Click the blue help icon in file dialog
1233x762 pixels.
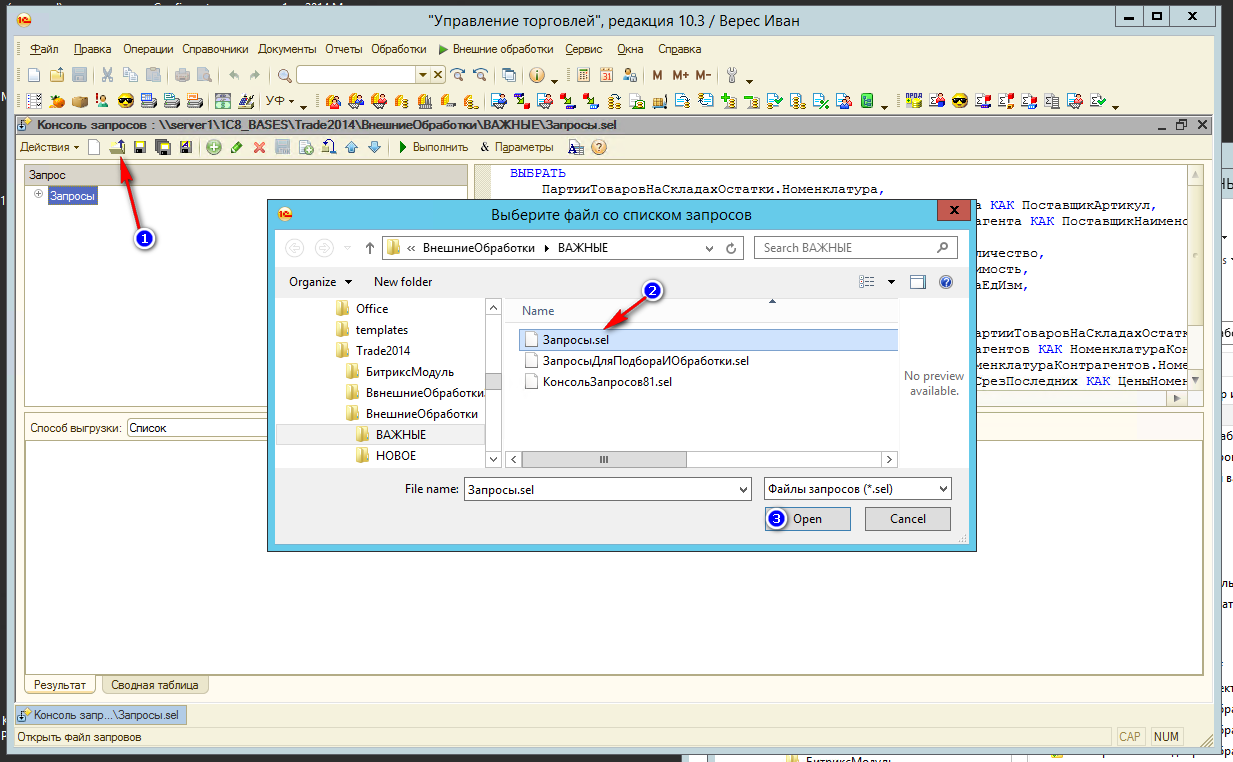[945, 282]
